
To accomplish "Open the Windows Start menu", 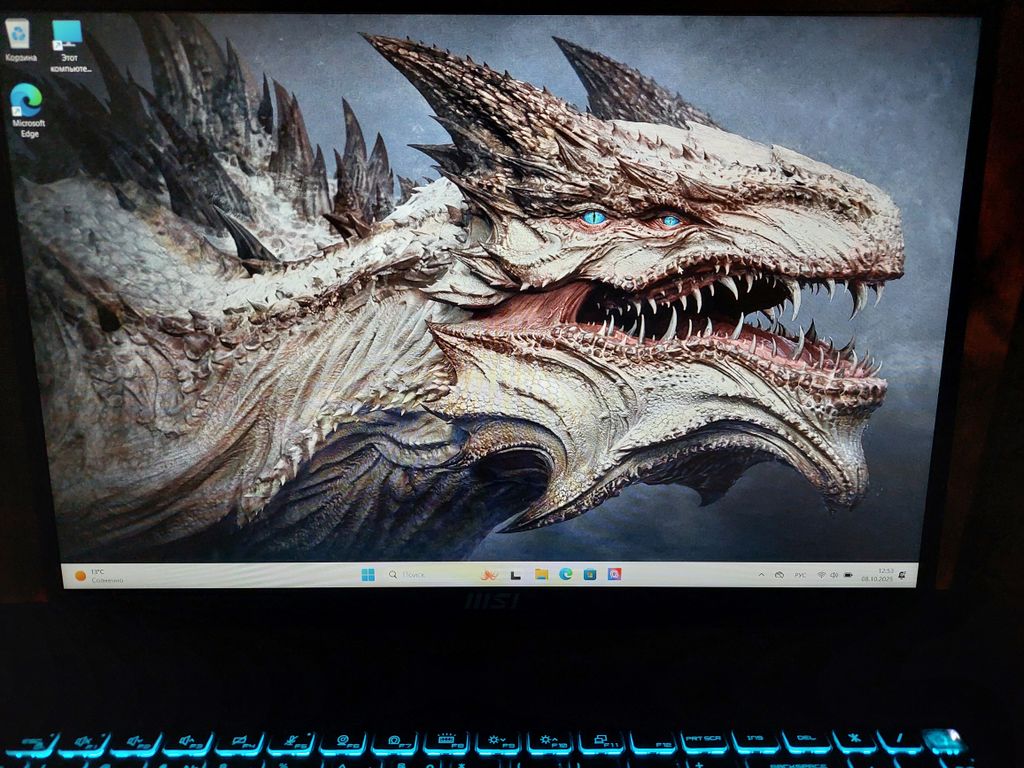I will (x=368, y=575).
